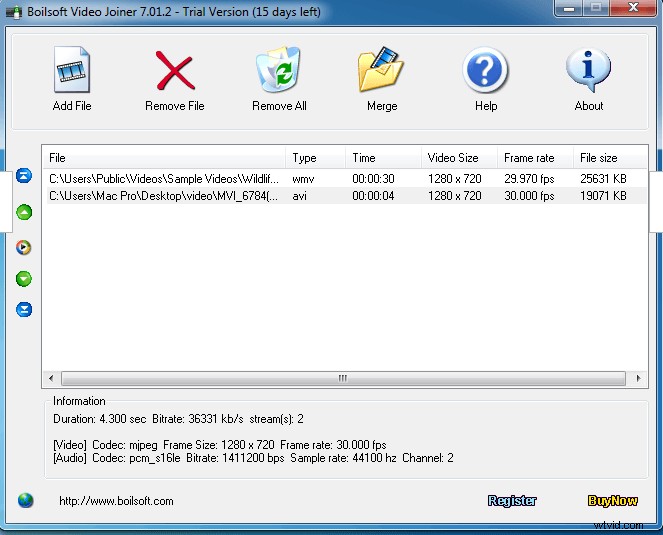Screen dimensions: 663x535
Task: Open the http://www.boilsoft.com link
Action: tap(116, 501)
